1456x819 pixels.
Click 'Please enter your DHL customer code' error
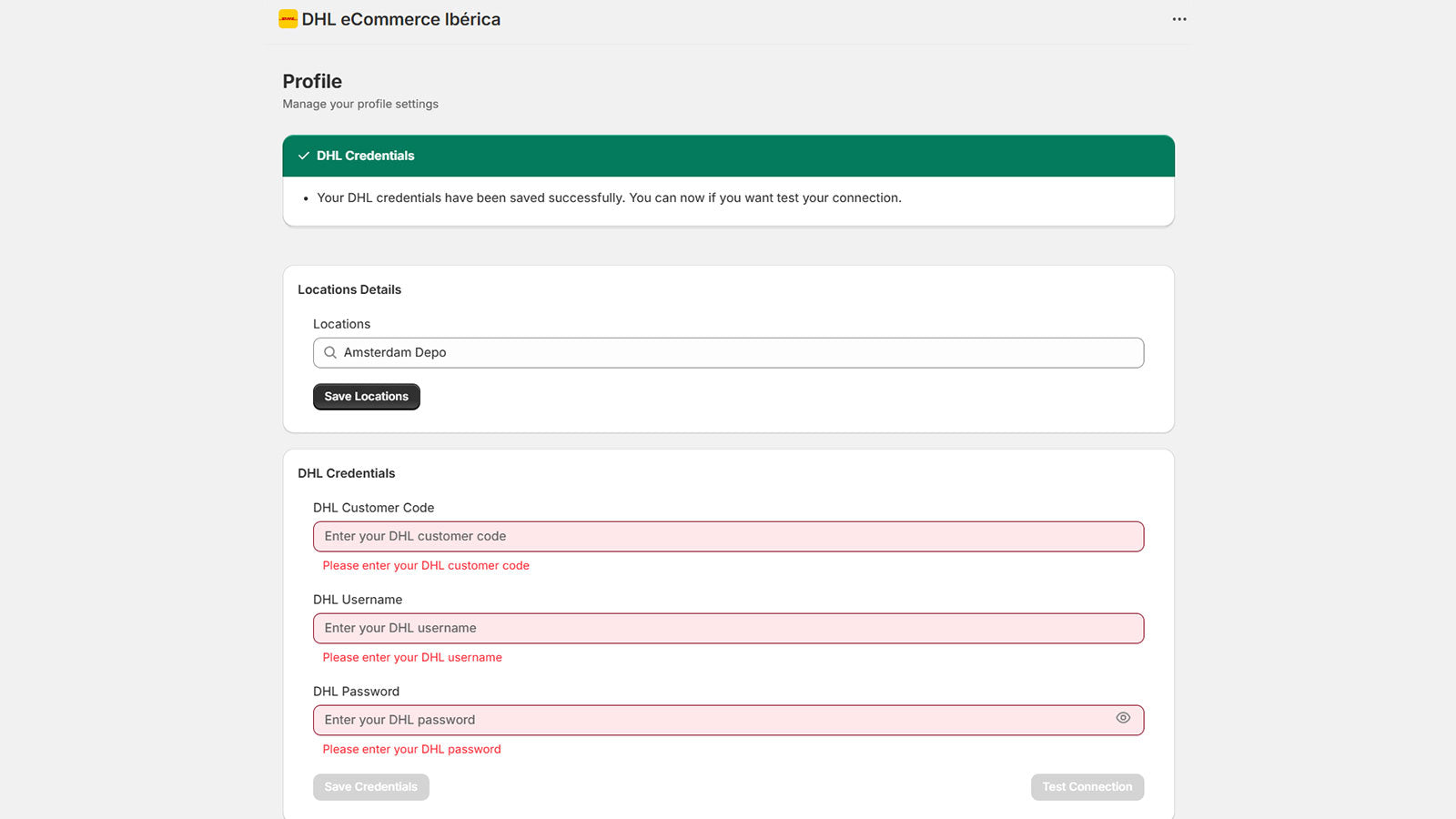426,565
